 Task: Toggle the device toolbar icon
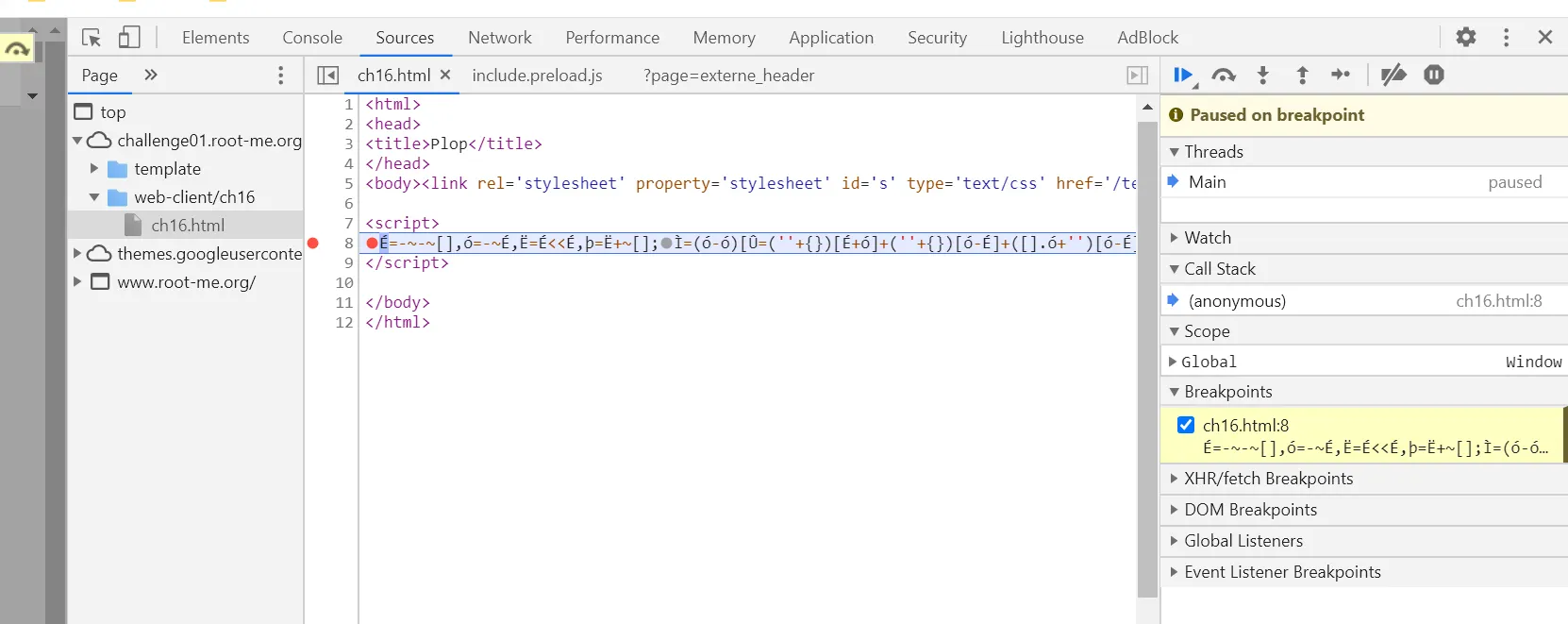pos(129,38)
